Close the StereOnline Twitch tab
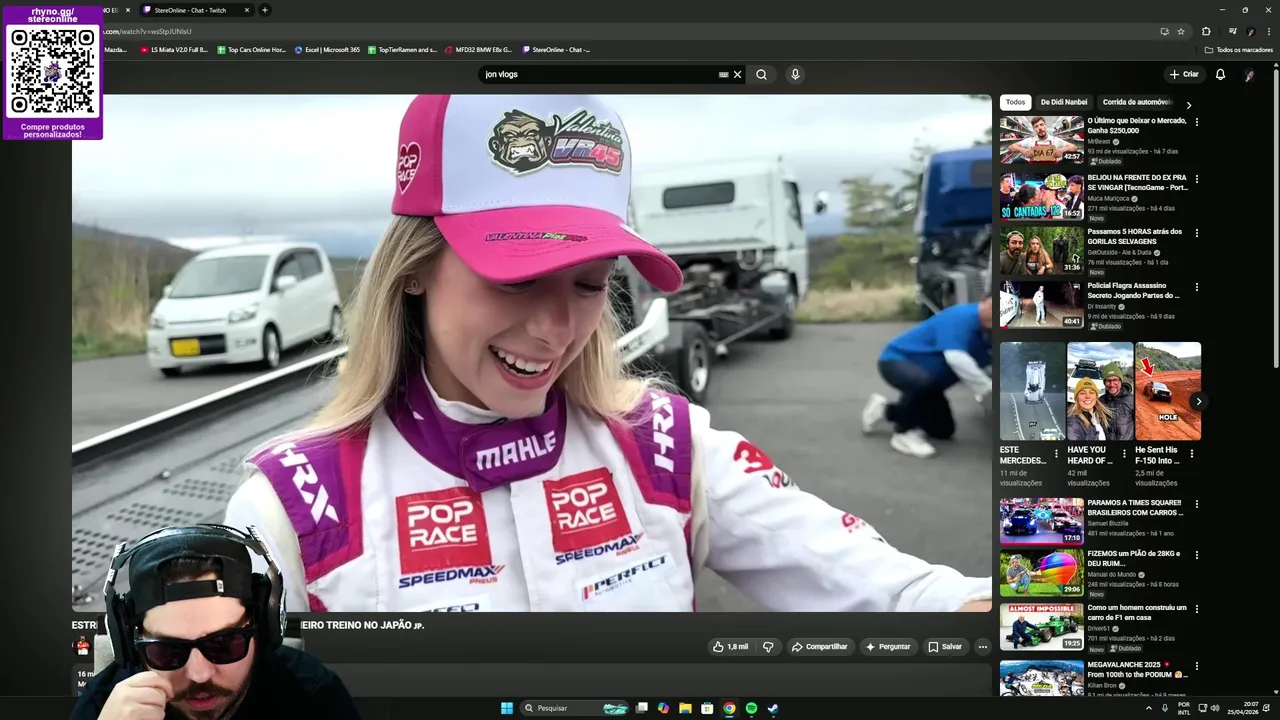The width and height of the screenshot is (1280, 720). coord(247,10)
